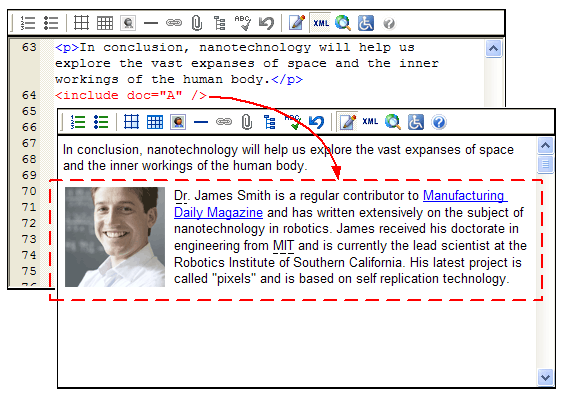Run accessibility check in front editor toolbar
Viewport: 562px width, 397px height.
(416, 122)
